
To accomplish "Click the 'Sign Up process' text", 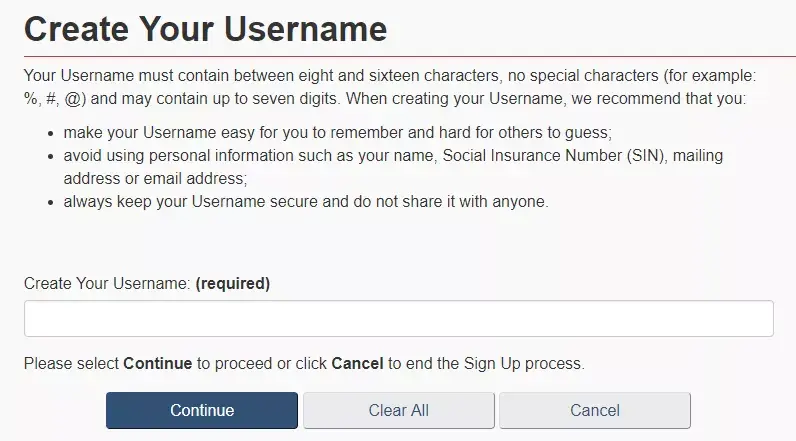I will (523, 363).
